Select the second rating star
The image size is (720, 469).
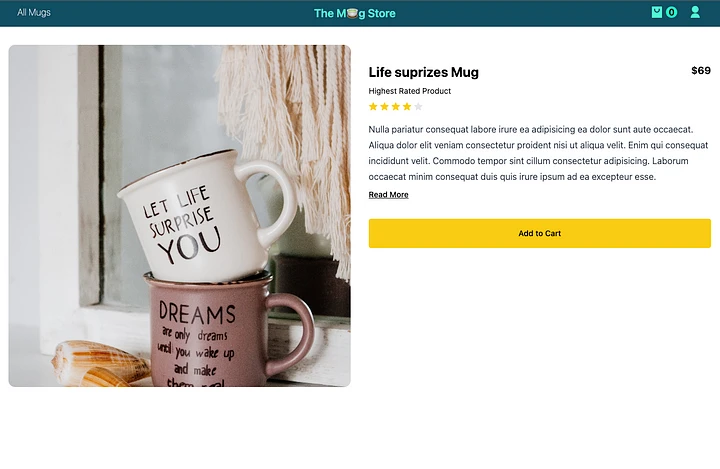point(384,107)
